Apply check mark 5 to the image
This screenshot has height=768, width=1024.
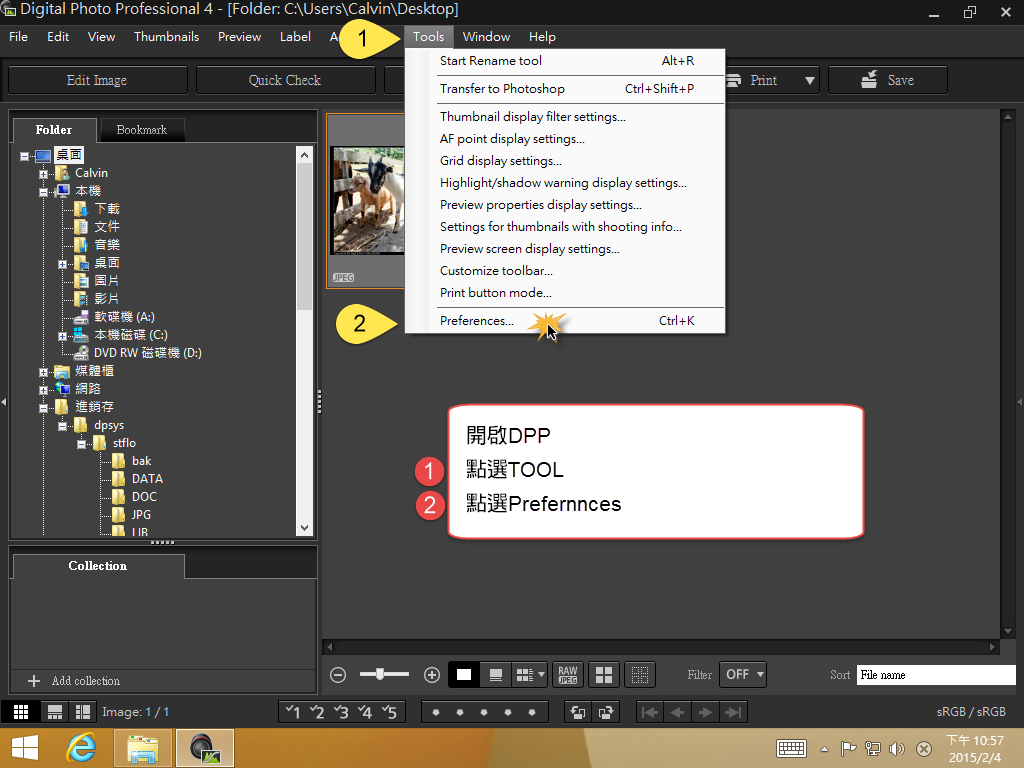click(x=390, y=712)
